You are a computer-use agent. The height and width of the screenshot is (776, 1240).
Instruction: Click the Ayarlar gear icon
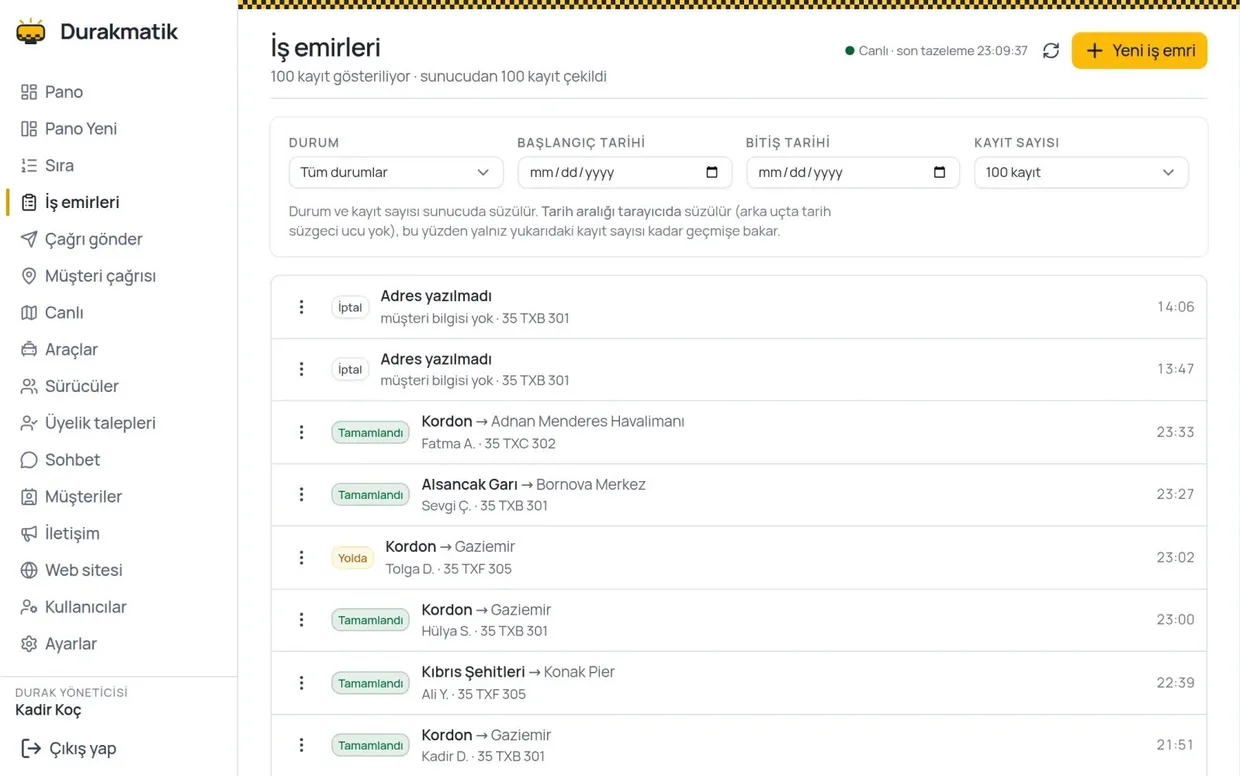[x=29, y=644]
